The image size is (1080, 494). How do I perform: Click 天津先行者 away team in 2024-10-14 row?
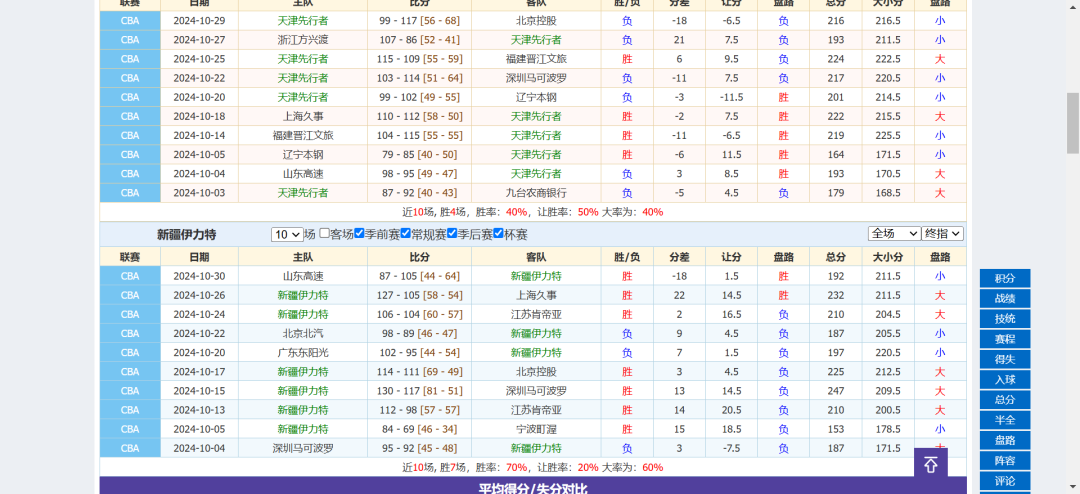coord(536,136)
